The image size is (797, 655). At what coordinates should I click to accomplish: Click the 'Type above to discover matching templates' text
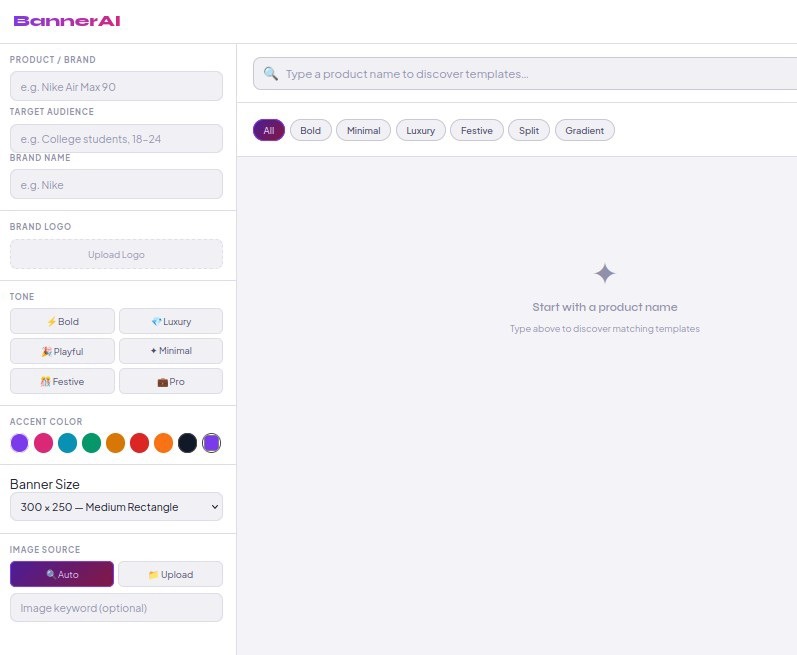(x=605, y=329)
